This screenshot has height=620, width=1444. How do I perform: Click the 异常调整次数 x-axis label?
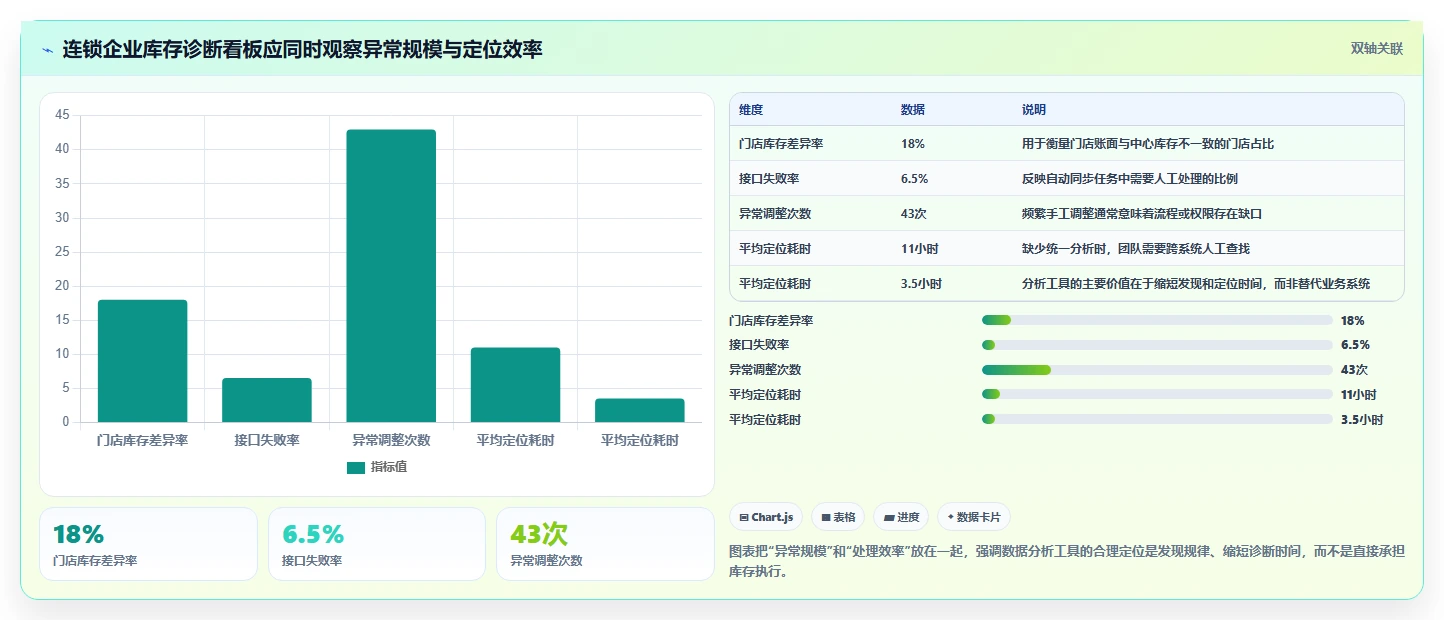point(391,440)
